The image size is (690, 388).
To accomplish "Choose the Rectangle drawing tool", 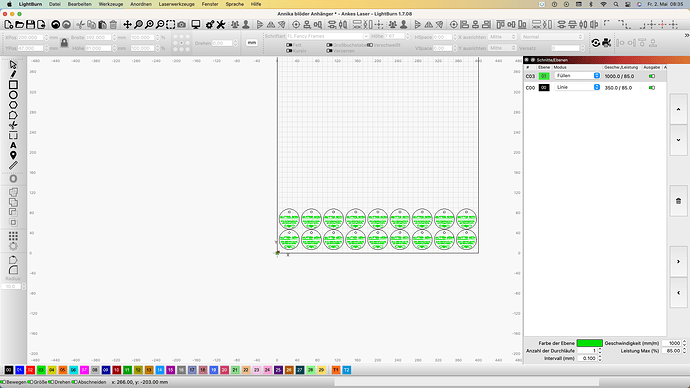I will tap(13, 84).
